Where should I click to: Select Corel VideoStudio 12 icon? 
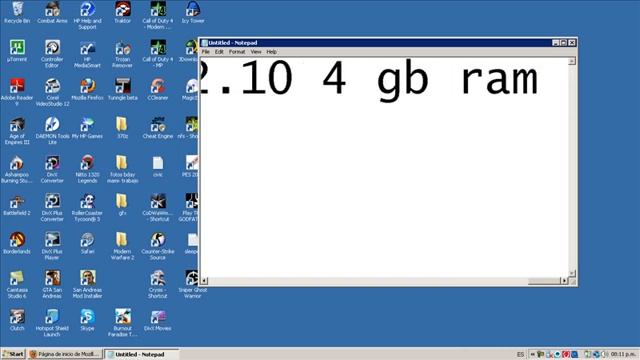click(52, 92)
